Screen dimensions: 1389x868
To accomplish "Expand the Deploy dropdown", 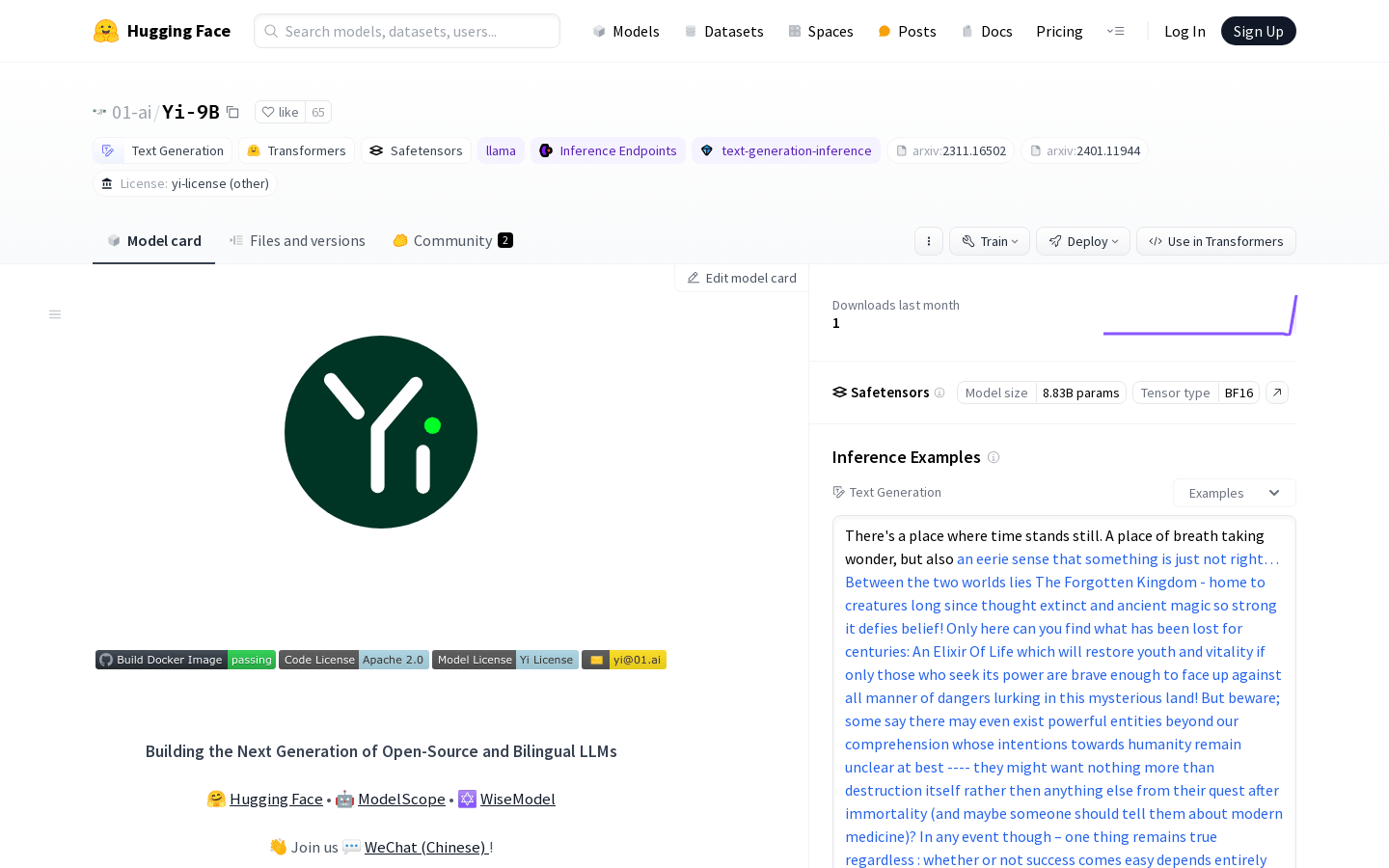I will tap(1083, 241).
